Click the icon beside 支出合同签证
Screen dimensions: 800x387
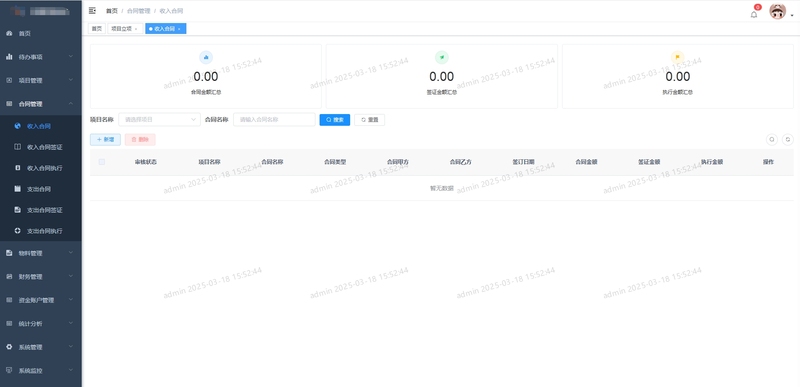point(17,210)
